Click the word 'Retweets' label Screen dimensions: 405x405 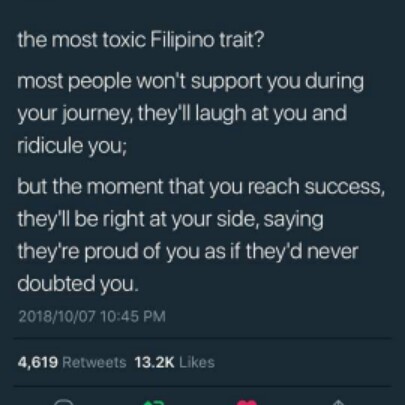tap(94, 362)
